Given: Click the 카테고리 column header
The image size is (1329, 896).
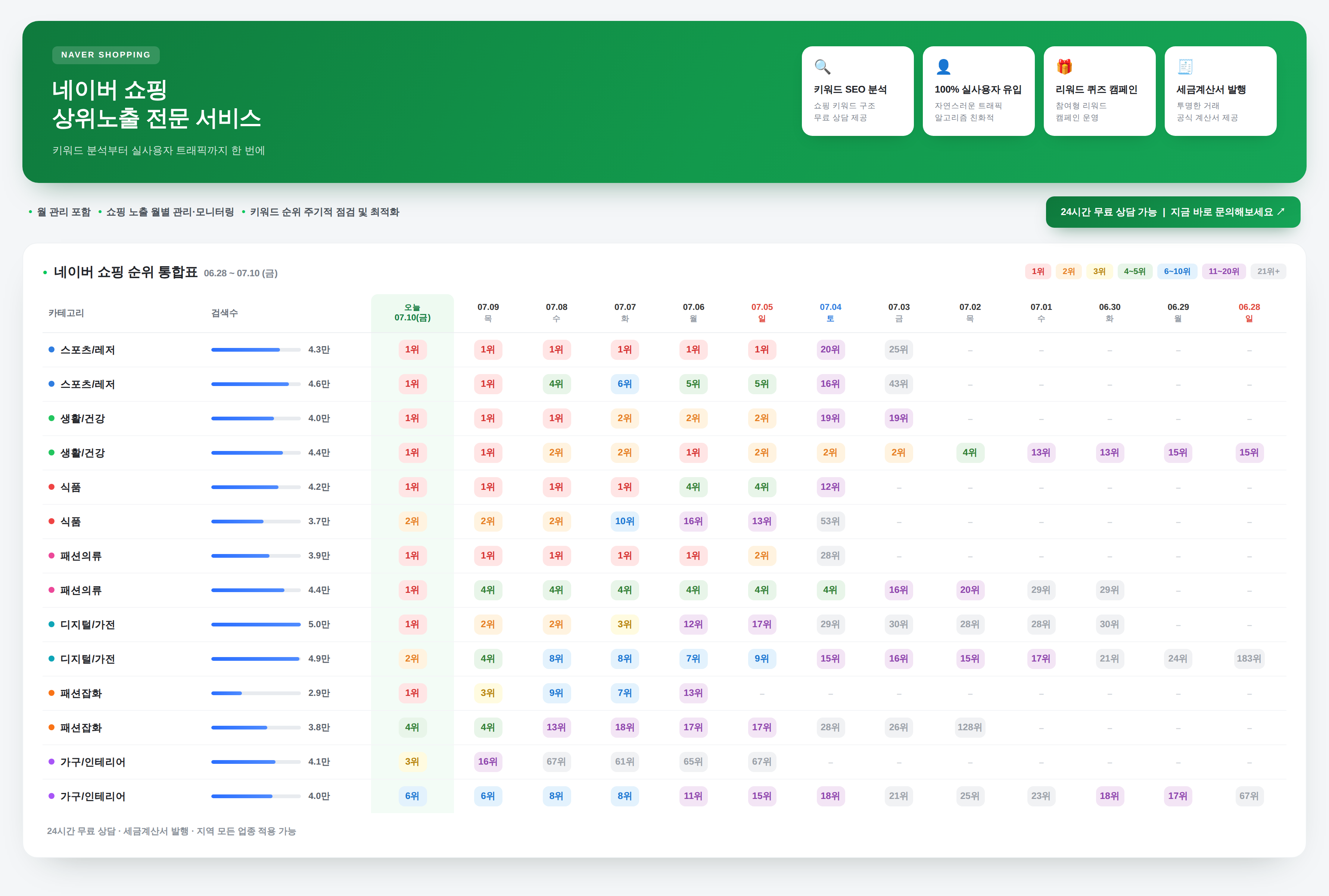Looking at the screenshot, I should (66, 313).
